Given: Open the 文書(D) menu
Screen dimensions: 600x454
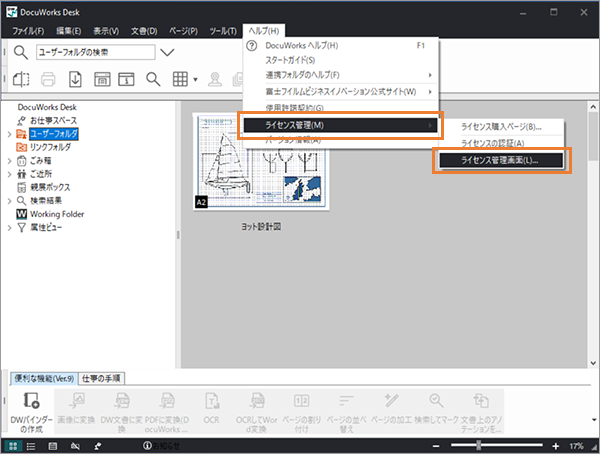Looking at the screenshot, I should pyautogui.click(x=144, y=31).
